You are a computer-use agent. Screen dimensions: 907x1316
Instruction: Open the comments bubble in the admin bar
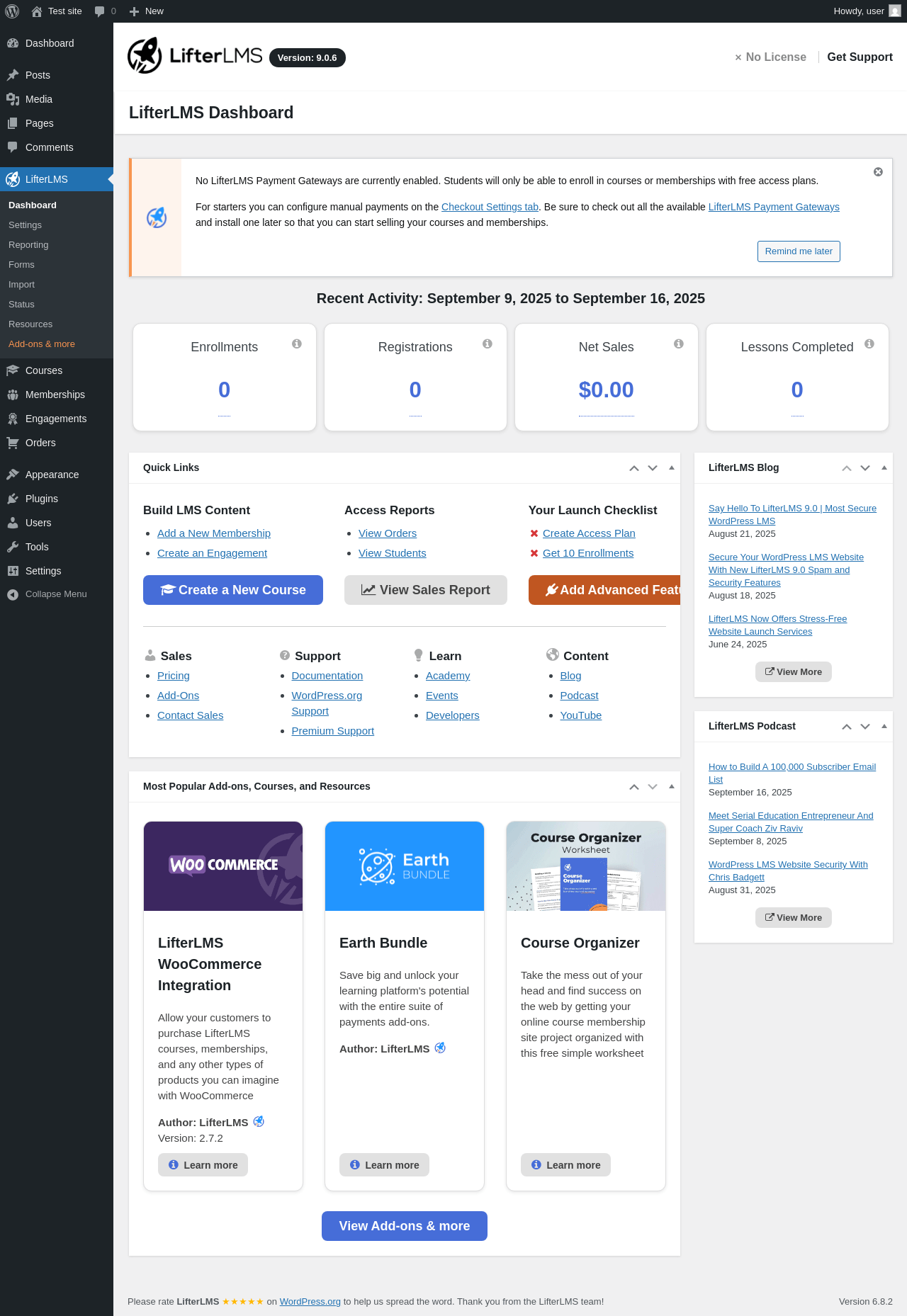pyautogui.click(x=99, y=11)
